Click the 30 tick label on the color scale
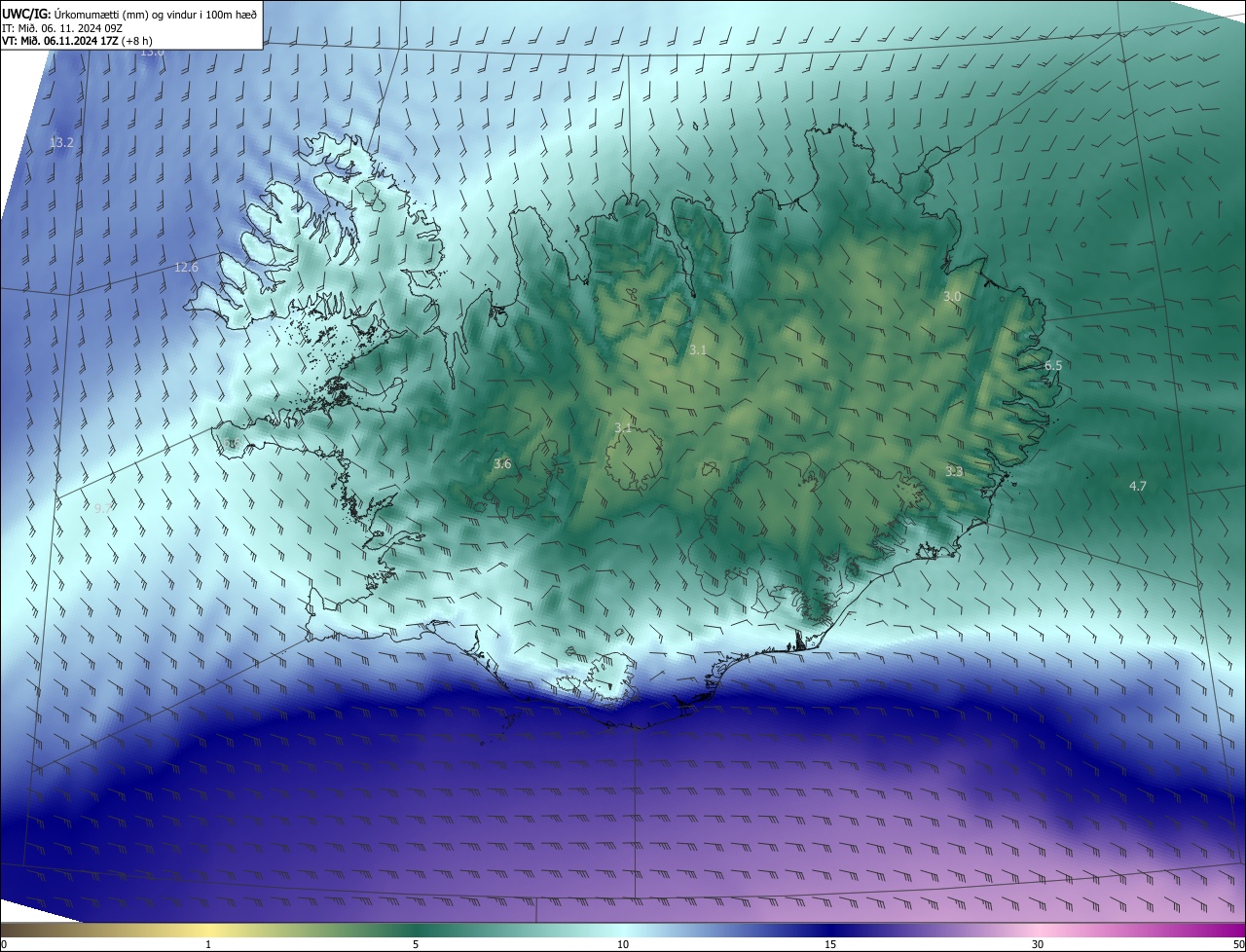Image resolution: width=1246 pixels, height=952 pixels. [1038, 944]
